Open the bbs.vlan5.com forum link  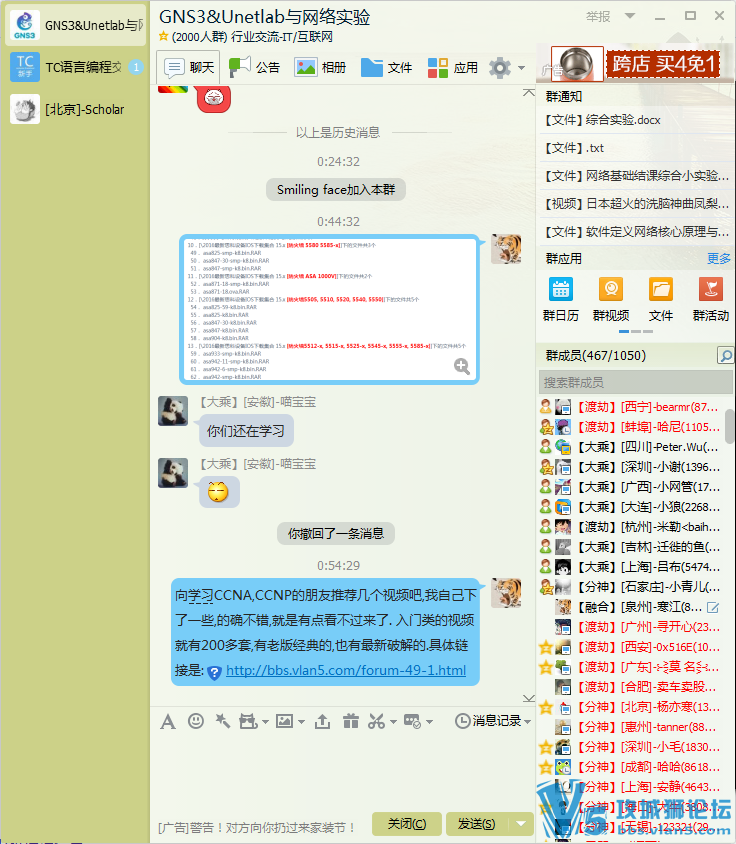(346, 671)
